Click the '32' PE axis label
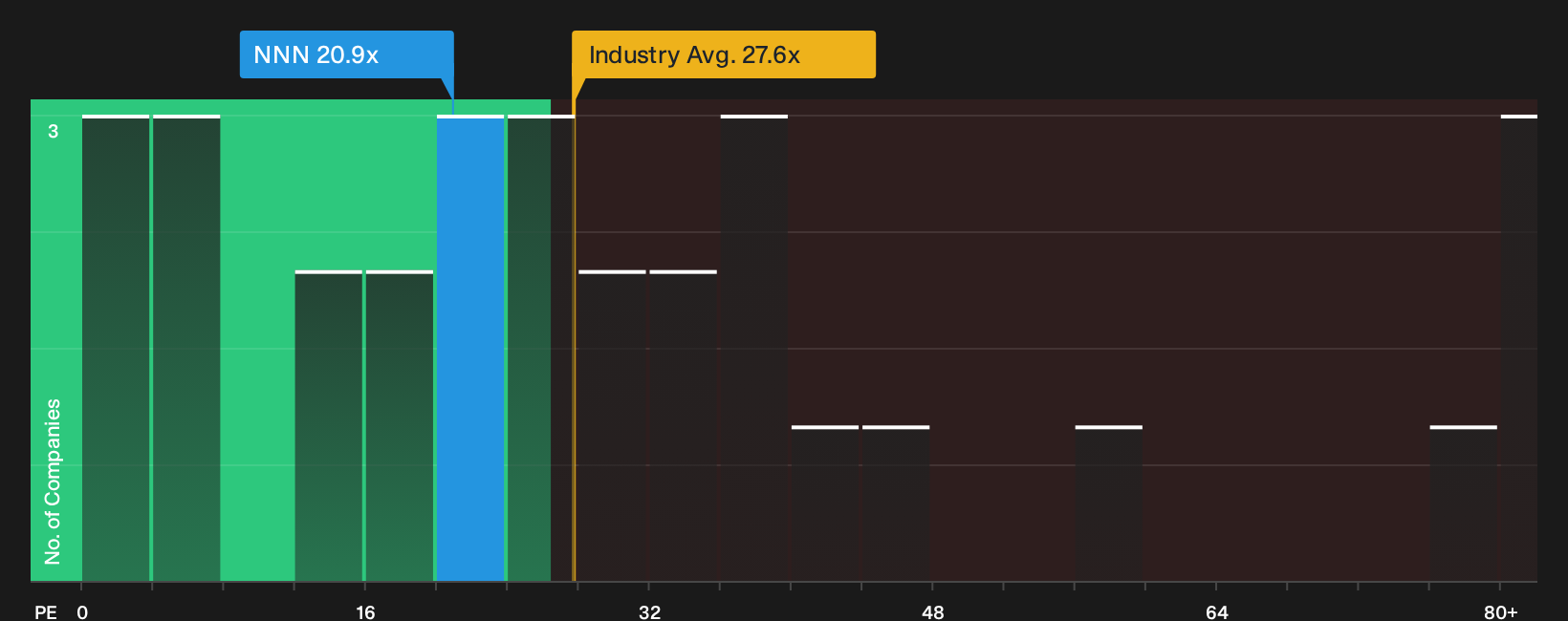 point(649,611)
